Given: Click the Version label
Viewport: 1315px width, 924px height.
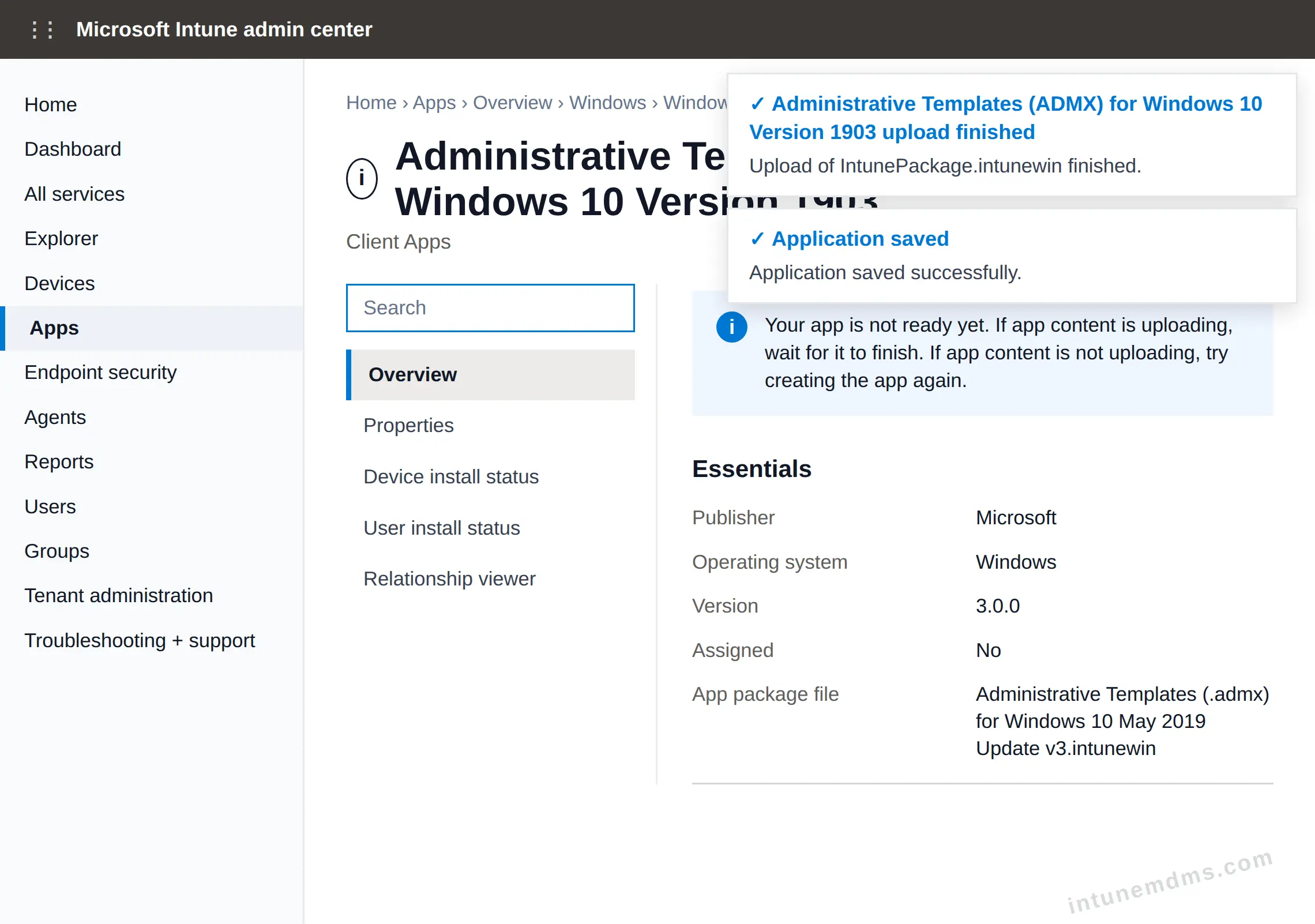Looking at the screenshot, I should pyautogui.click(x=725, y=606).
